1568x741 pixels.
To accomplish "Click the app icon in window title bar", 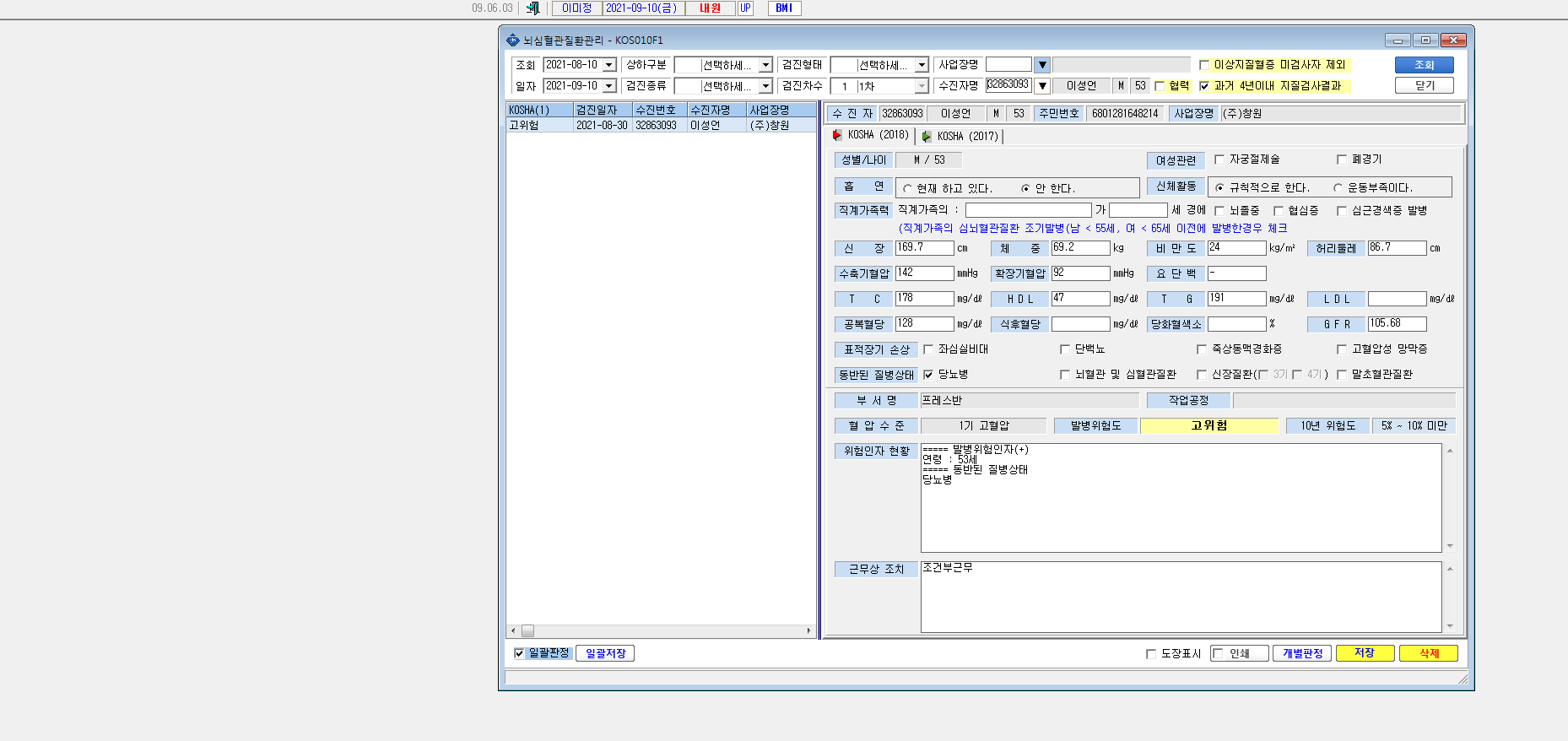I will (x=512, y=40).
